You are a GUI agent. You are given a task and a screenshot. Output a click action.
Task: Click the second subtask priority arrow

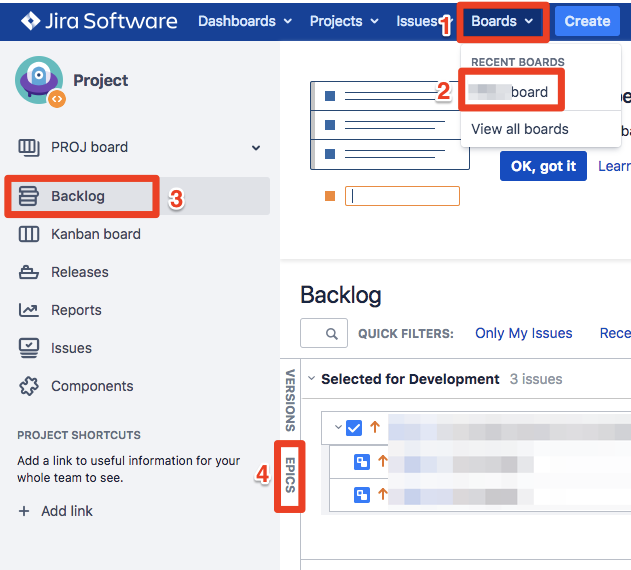click(x=382, y=494)
